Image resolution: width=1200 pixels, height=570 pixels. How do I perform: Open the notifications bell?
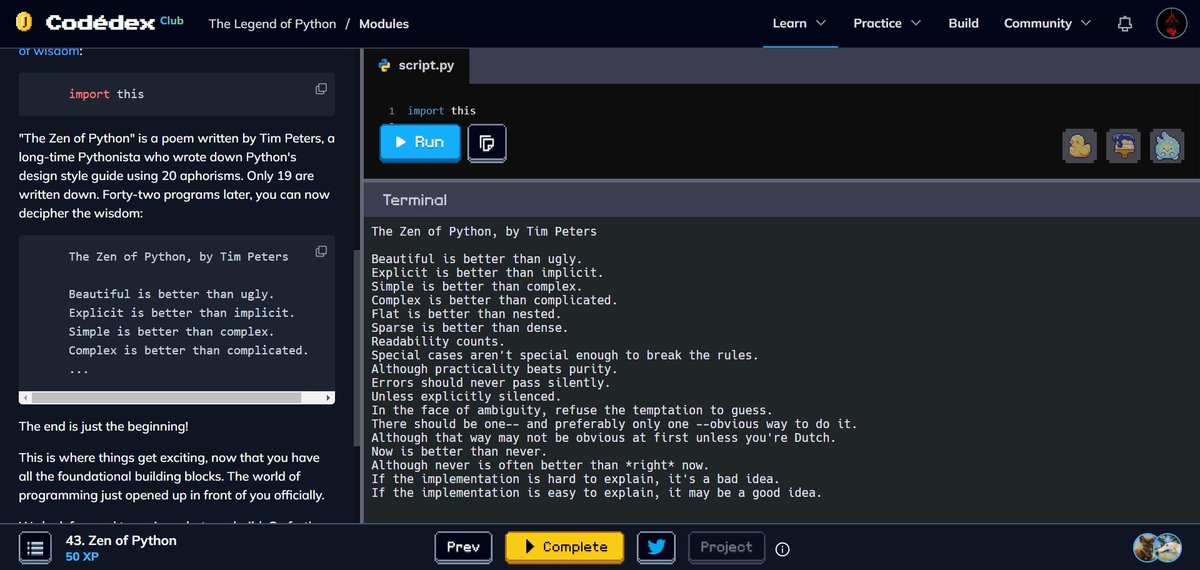1126,23
